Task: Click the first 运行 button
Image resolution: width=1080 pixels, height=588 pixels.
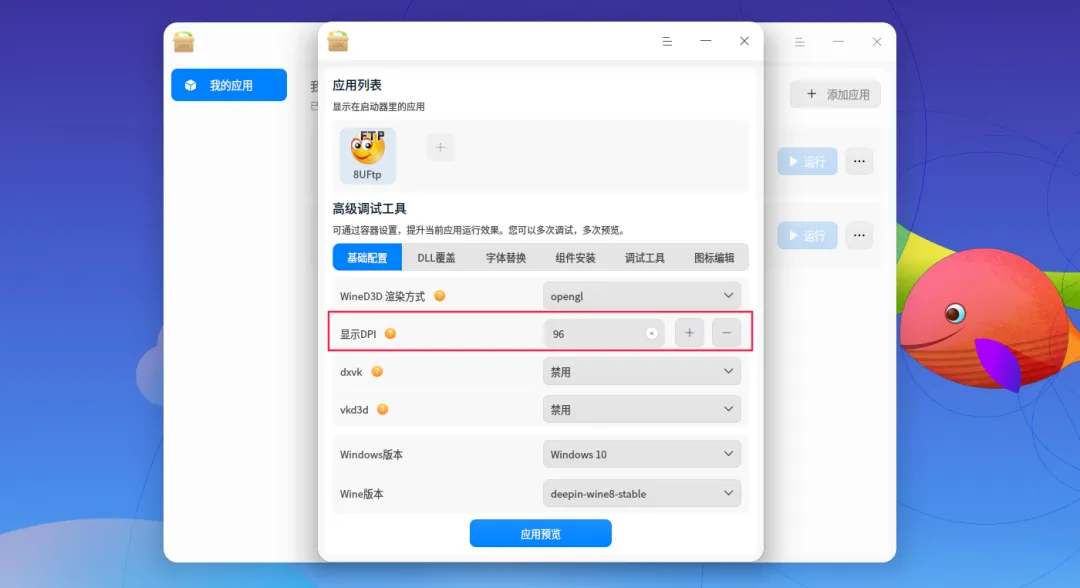Action: click(x=807, y=161)
